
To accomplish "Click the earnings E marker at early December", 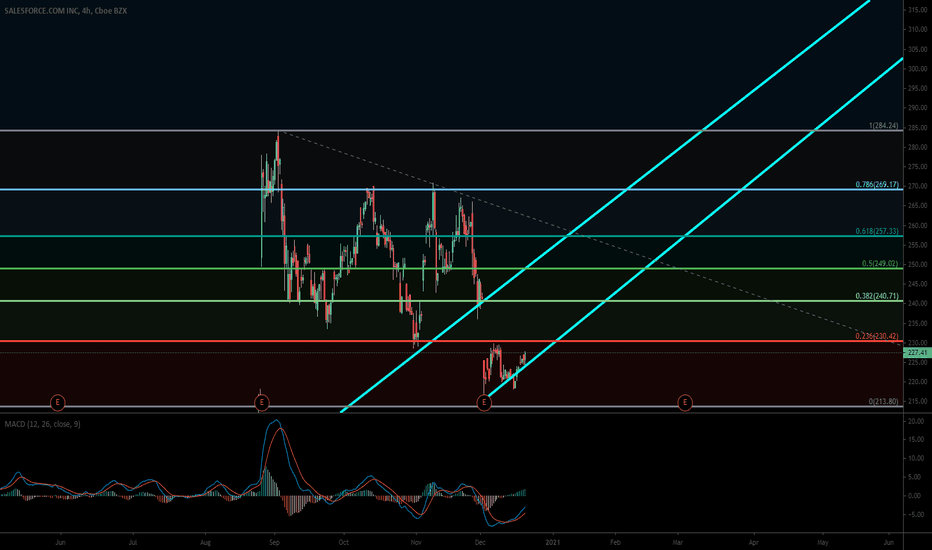I will pyautogui.click(x=484, y=403).
